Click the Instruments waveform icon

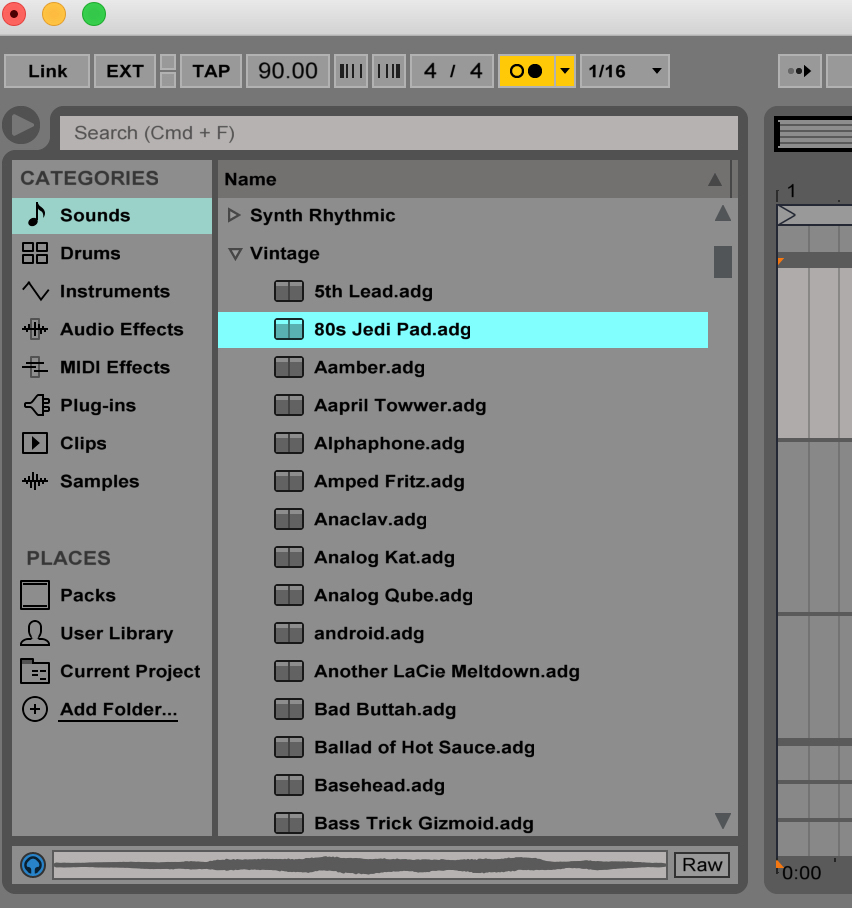coord(35,291)
